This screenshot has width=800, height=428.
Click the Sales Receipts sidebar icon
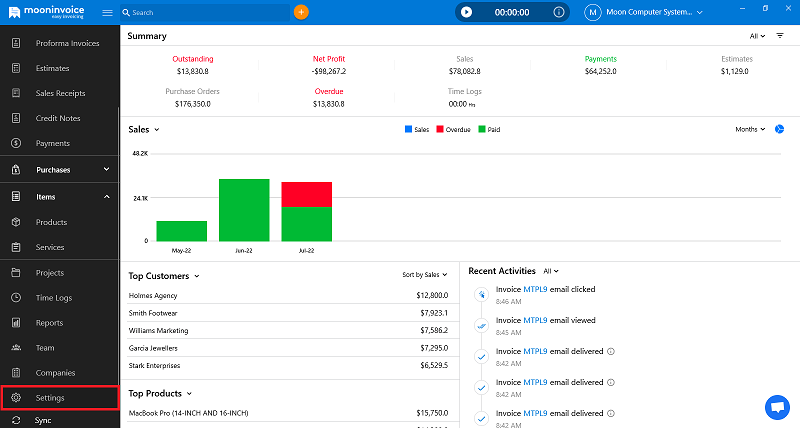click(16, 93)
